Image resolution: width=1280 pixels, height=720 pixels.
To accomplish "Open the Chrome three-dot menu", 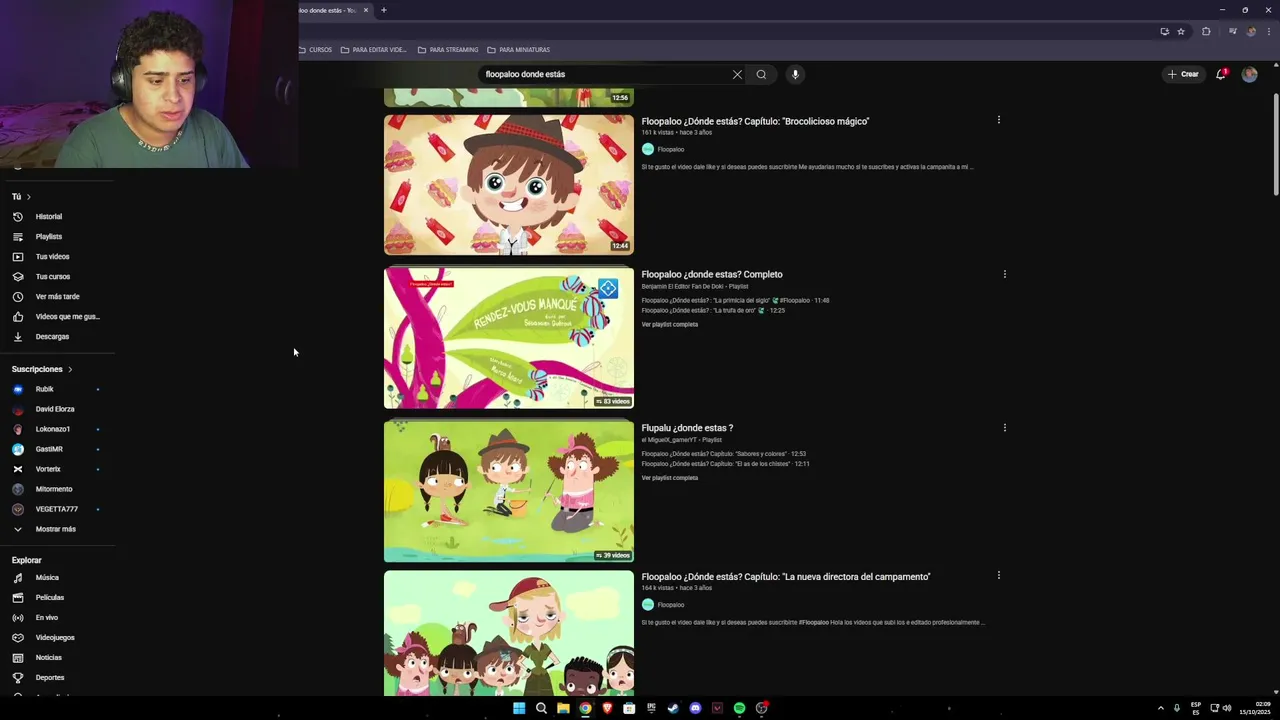I will (1268, 31).
